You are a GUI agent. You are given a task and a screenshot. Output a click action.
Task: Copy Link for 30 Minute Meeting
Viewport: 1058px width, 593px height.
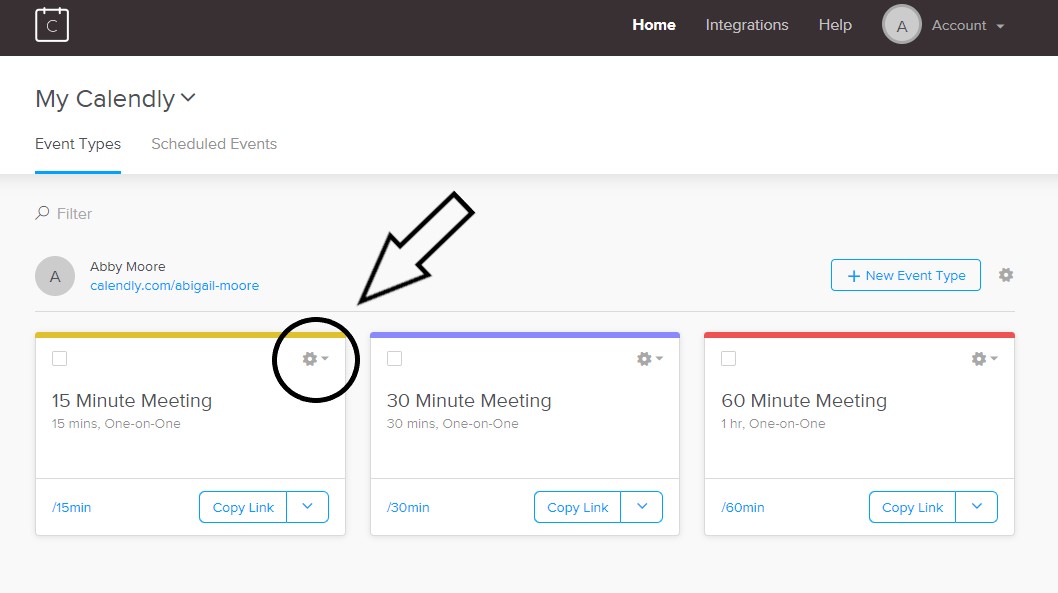pyautogui.click(x=578, y=507)
